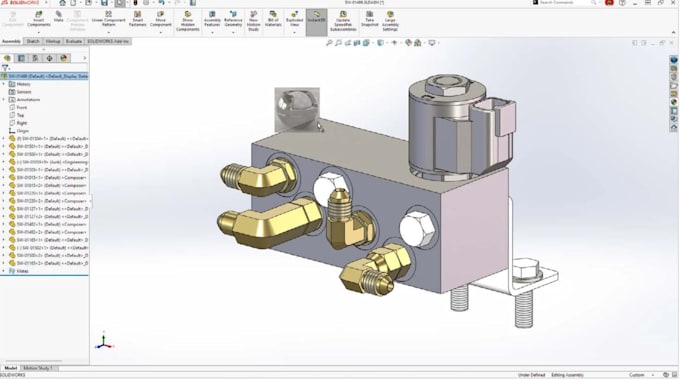This screenshot has height=383, width=680.
Task: Click the Help question mark icon
Action: tap(622, 3)
